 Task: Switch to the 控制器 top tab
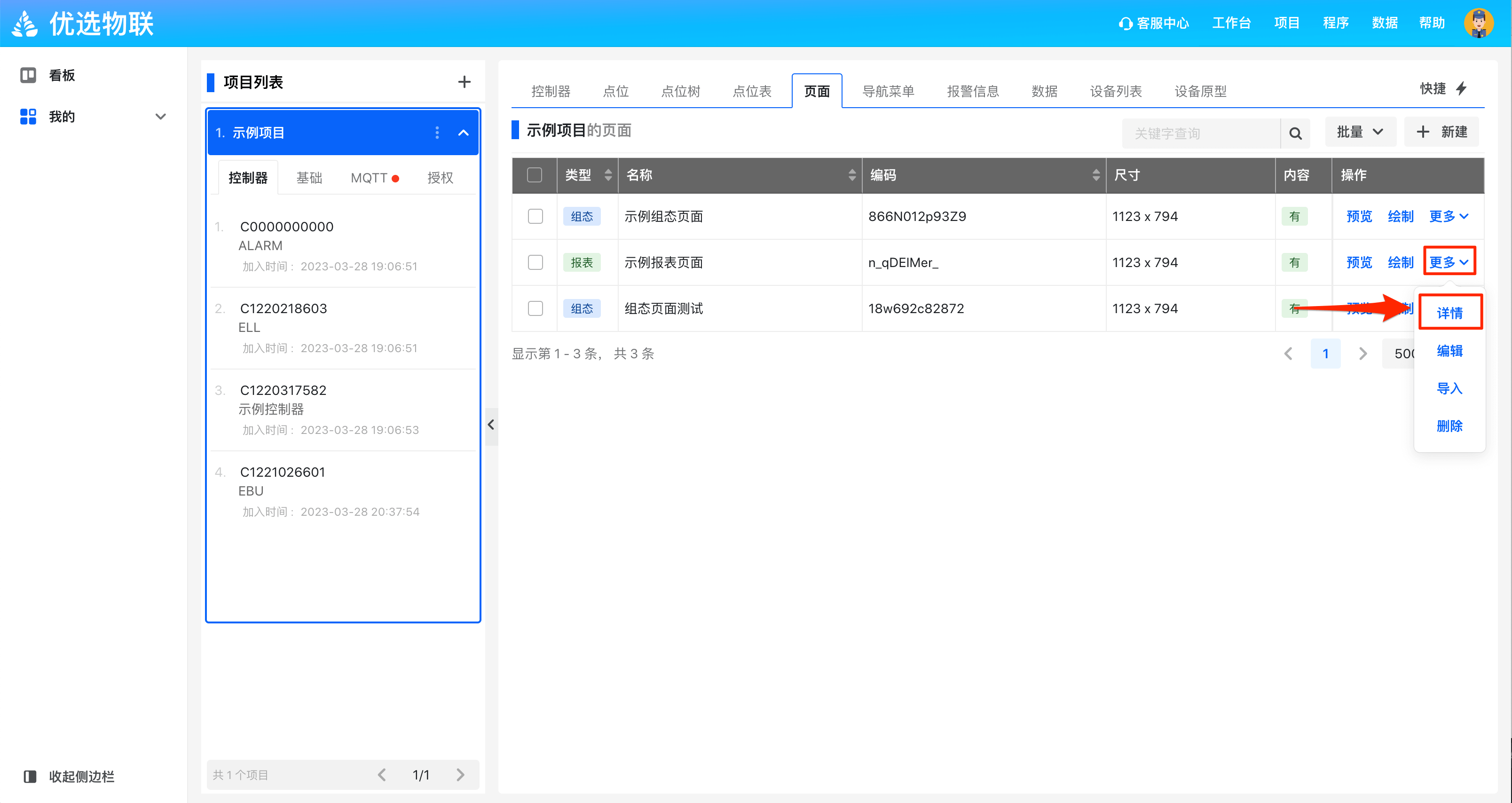point(551,91)
